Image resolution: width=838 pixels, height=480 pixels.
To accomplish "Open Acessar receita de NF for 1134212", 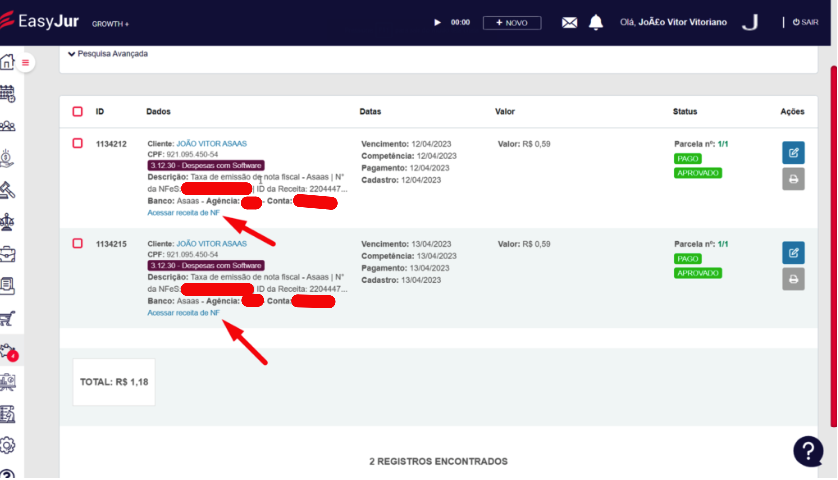I will click(183, 213).
